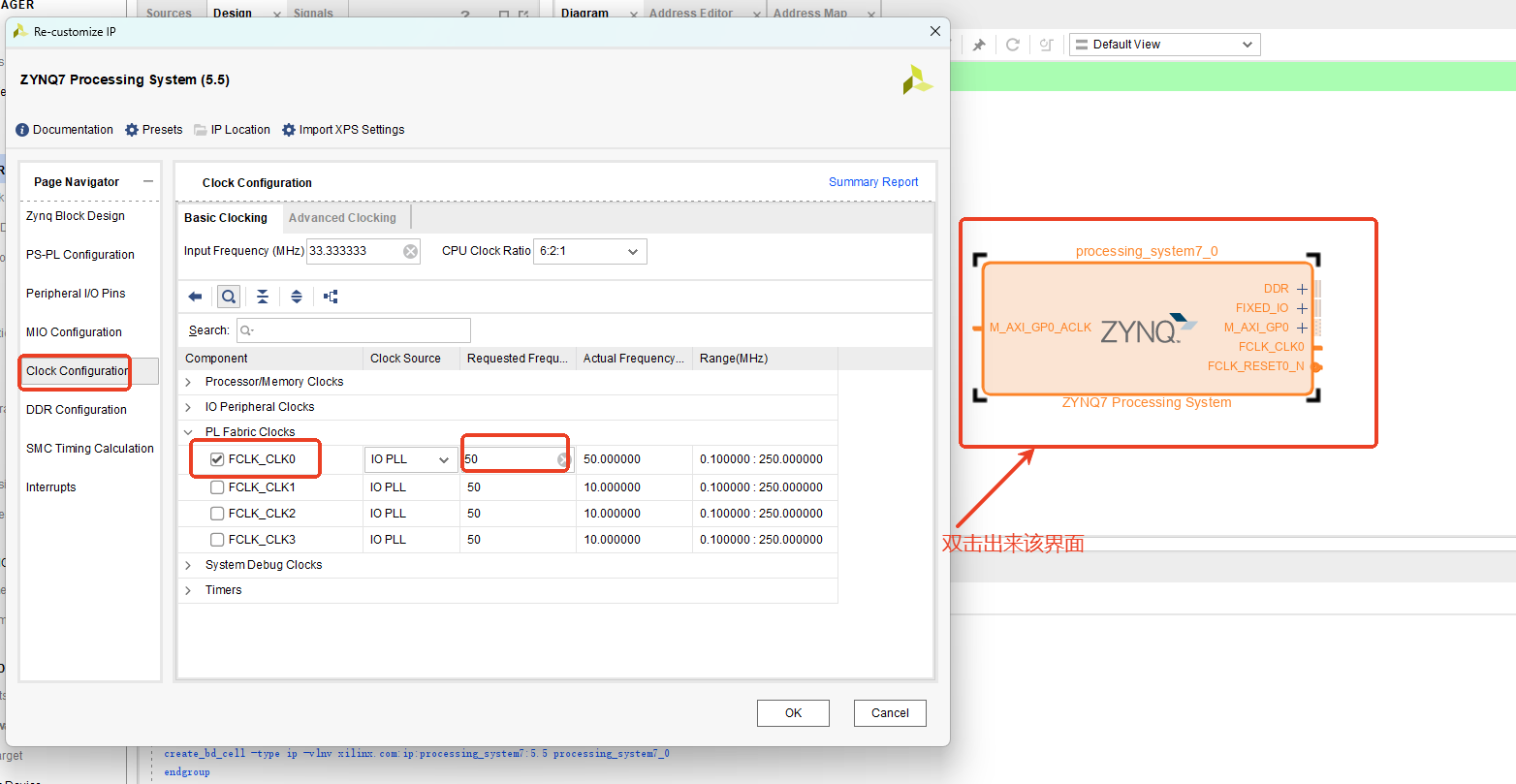Click the Cancel button
The width and height of the screenshot is (1516, 784).
coord(890,713)
